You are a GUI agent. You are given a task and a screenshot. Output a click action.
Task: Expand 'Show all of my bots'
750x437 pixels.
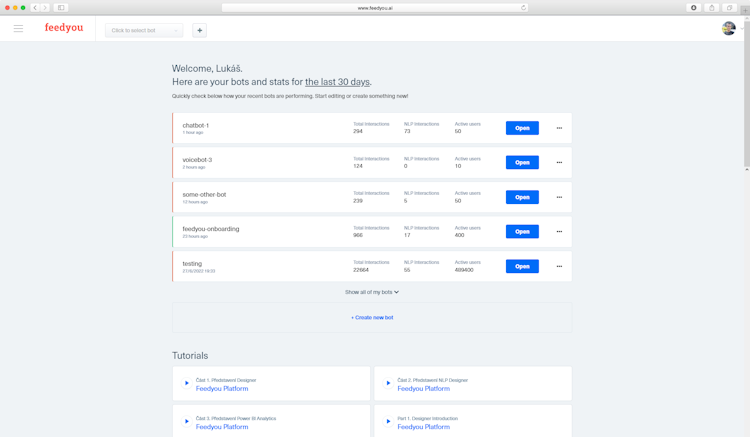[372, 292]
